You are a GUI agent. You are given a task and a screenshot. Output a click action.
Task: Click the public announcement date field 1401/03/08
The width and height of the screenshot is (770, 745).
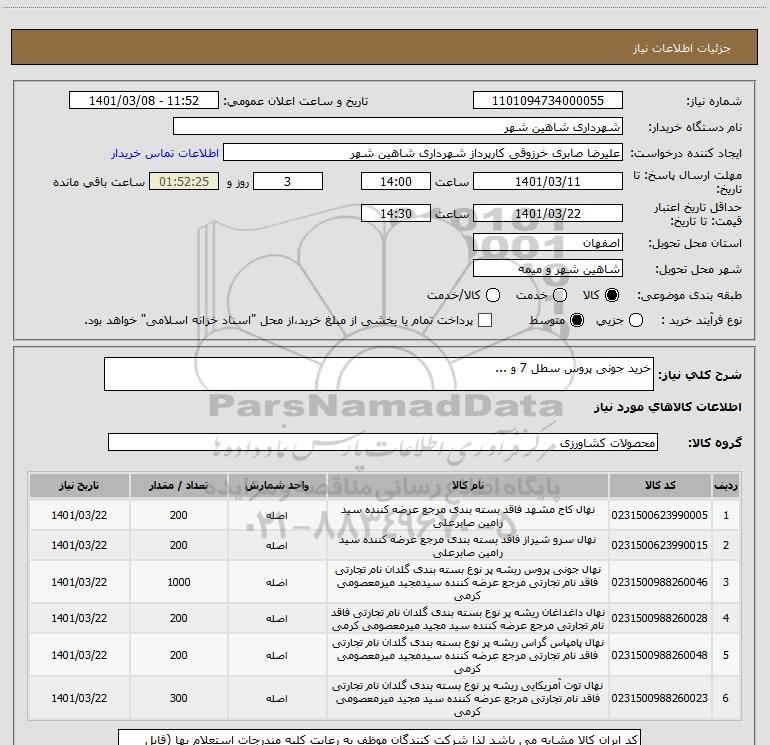coord(144,101)
